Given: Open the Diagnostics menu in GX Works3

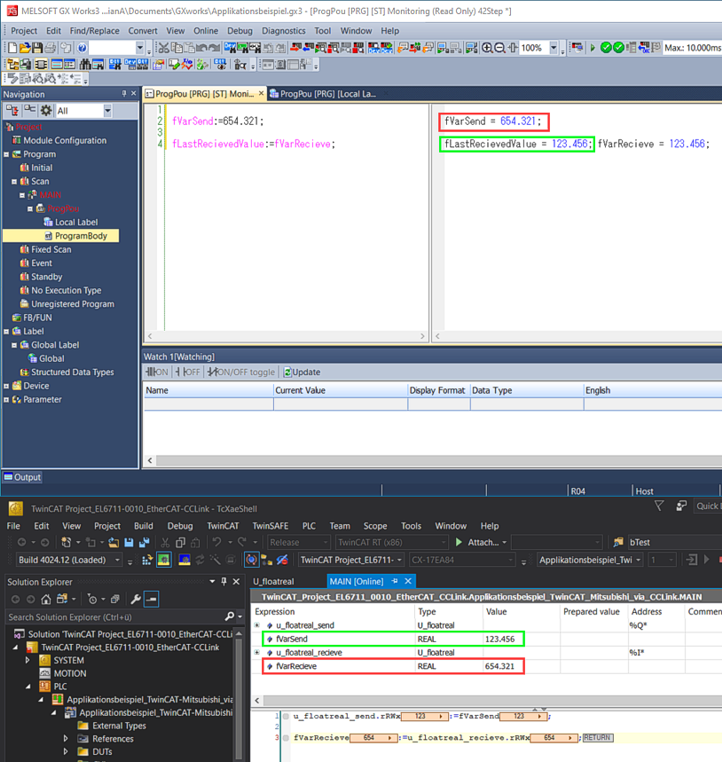Looking at the screenshot, I should coord(283,31).
